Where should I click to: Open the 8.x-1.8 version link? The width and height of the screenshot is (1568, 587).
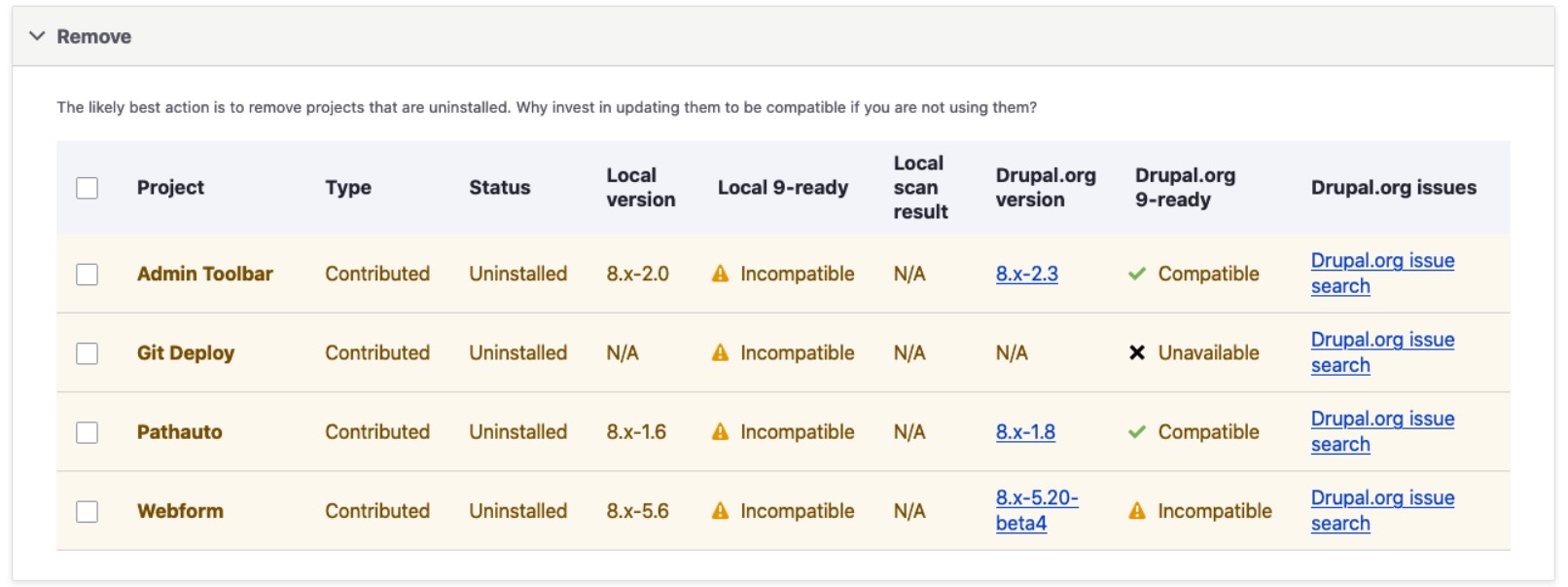pyautogui.click(x=1025, y=431)
